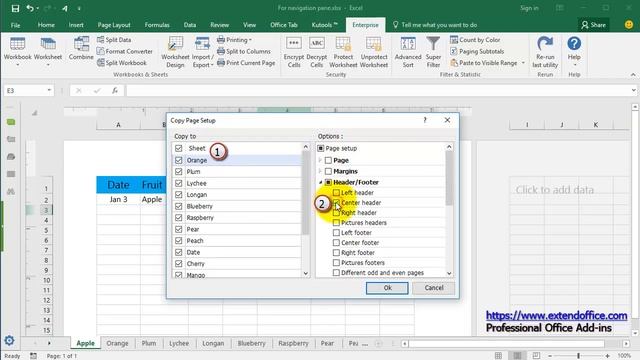Check the Margins option checkbox
The width and height of the screenshot is (640, 360).
point(328,171)
